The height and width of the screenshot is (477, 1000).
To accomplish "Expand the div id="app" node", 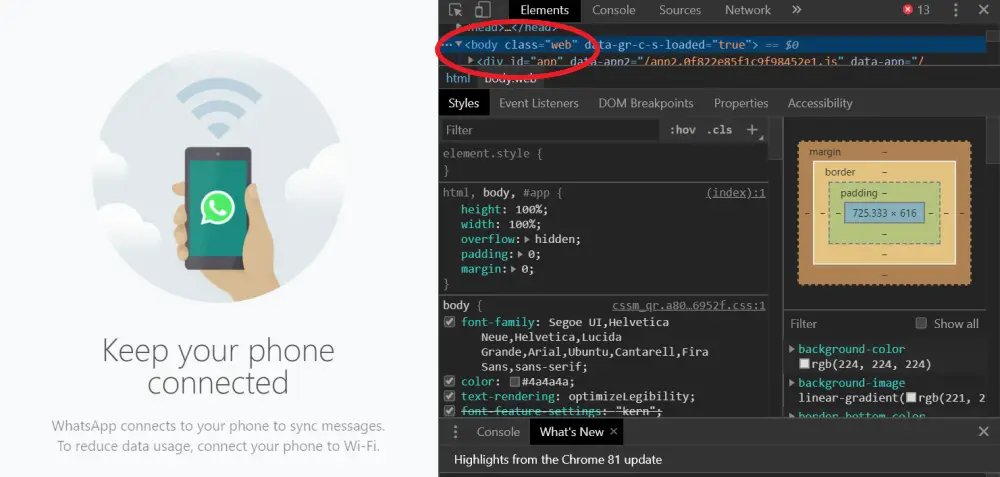I will point(471,60).
